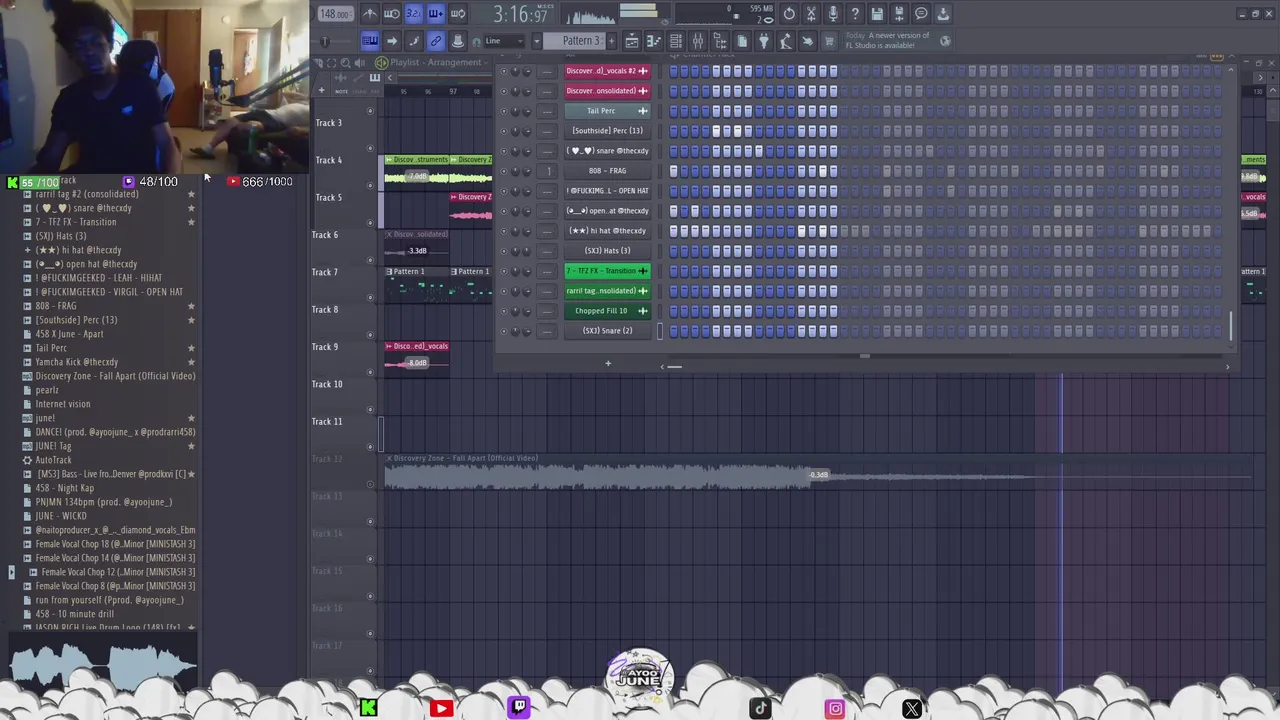This screenshot has height=720, width=1280.
Task: Open the piano roll view icon
Action: (654, 41)
